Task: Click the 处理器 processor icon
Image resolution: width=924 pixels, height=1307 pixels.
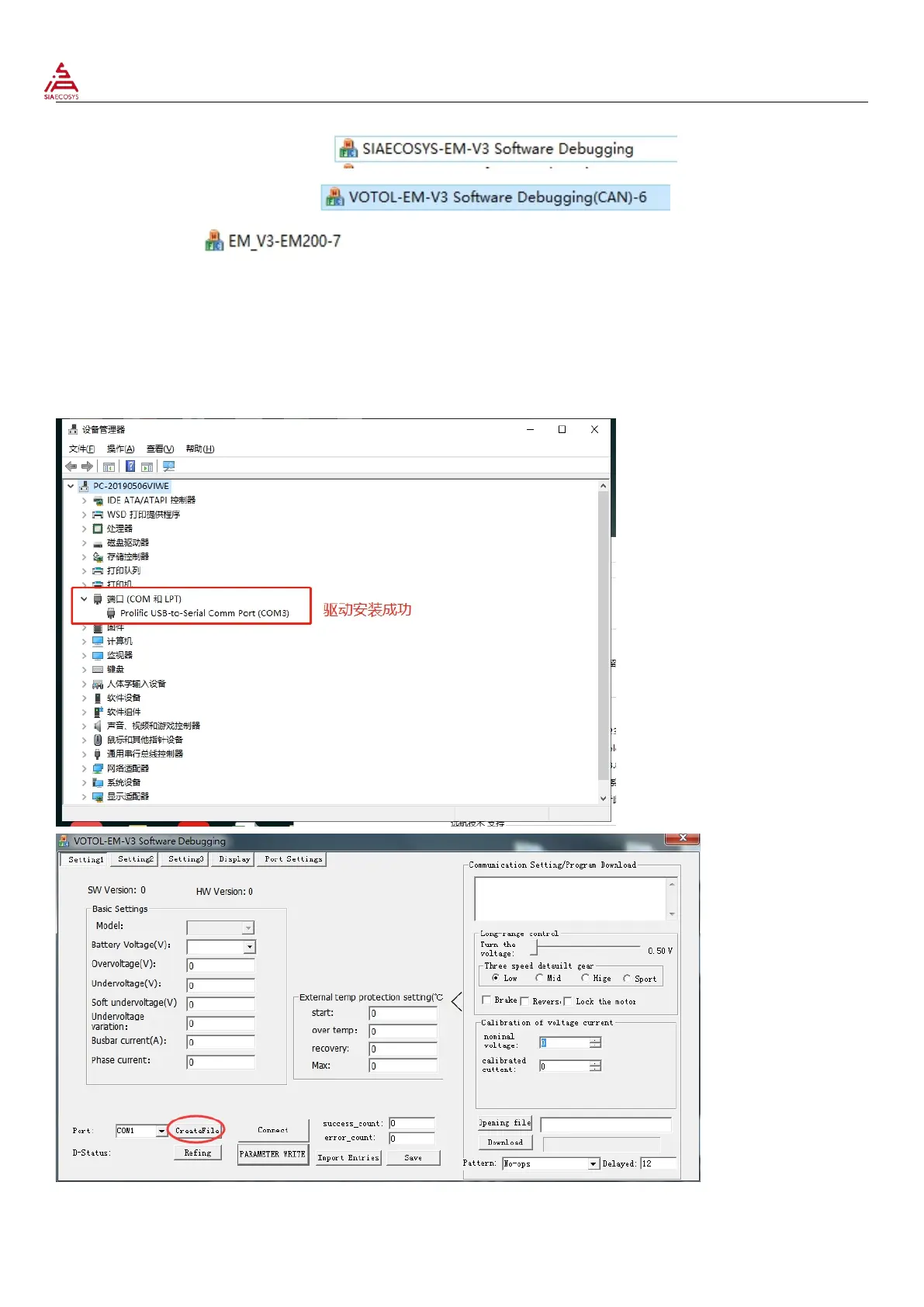Action: point(98,529)
